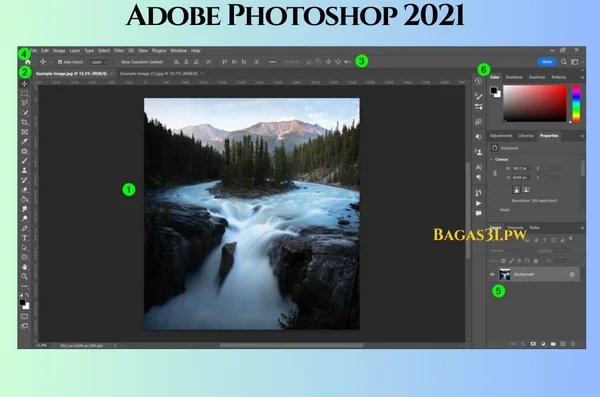600x397 pixels.
Task: Click the Create new group folder icon
Action: tap(553, 344)
